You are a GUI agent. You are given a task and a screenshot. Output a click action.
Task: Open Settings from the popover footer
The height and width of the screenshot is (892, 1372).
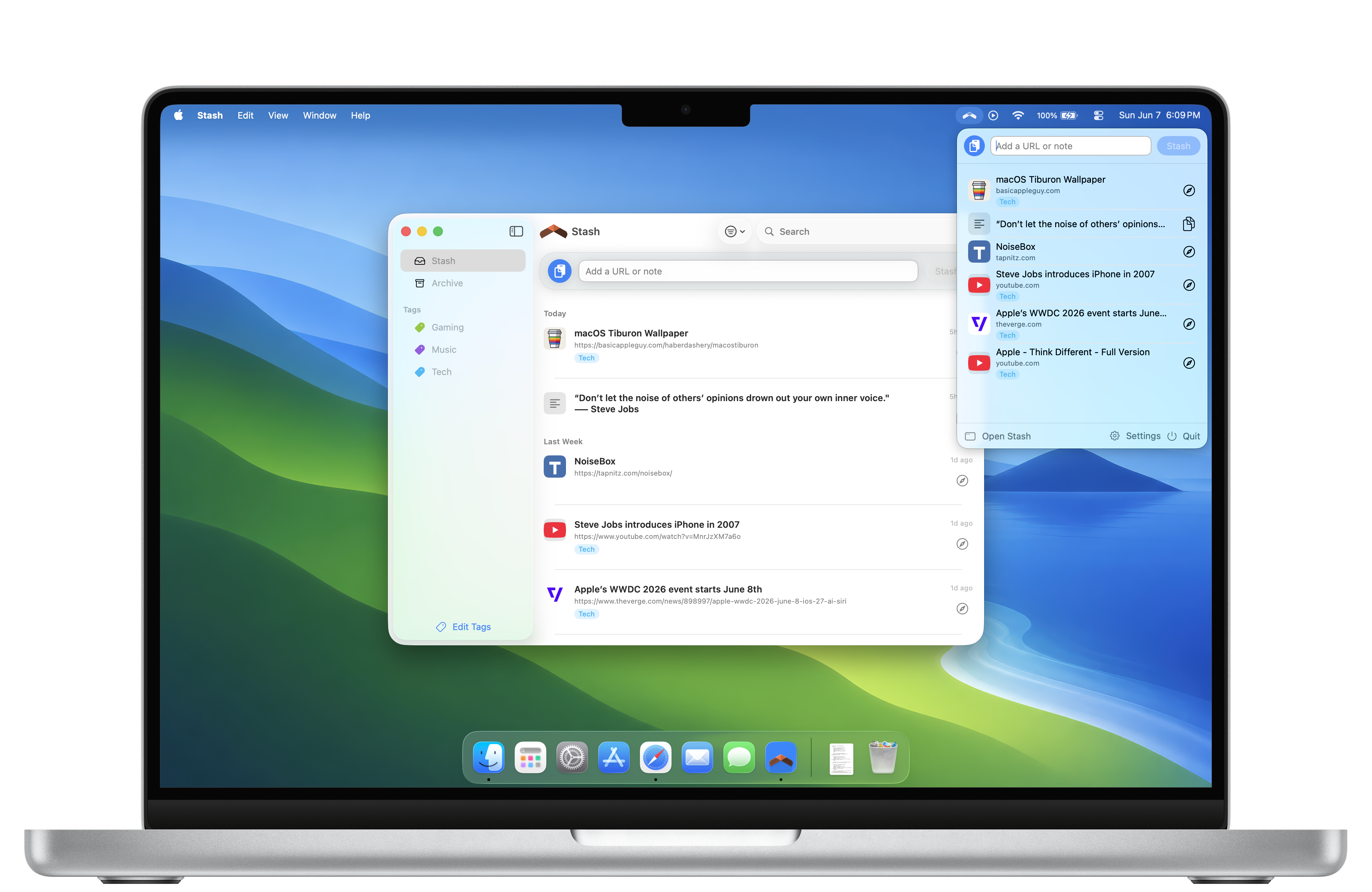[x=1135, y=436]
